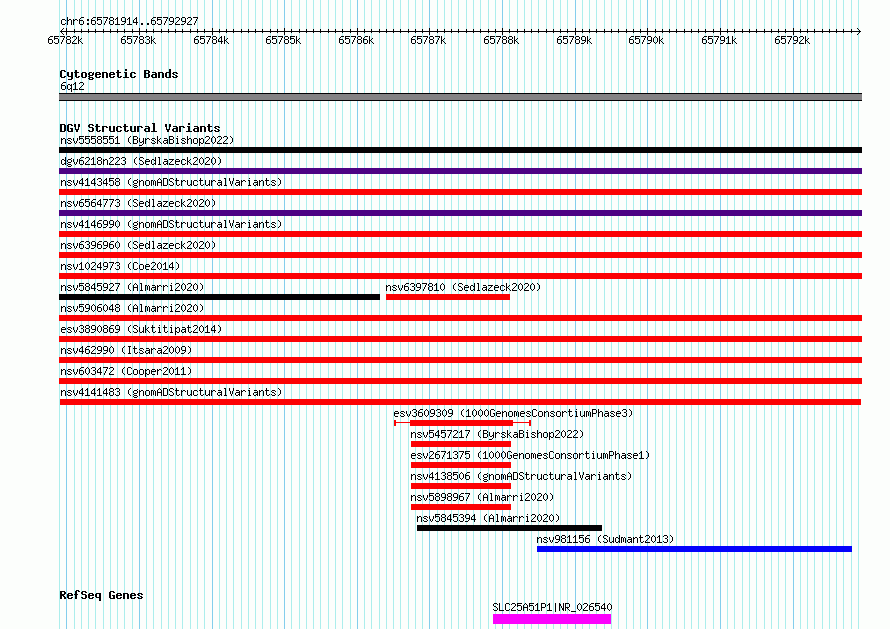
Task: Click the red nsv6397810 variant bar
Action: click(448, 297)
